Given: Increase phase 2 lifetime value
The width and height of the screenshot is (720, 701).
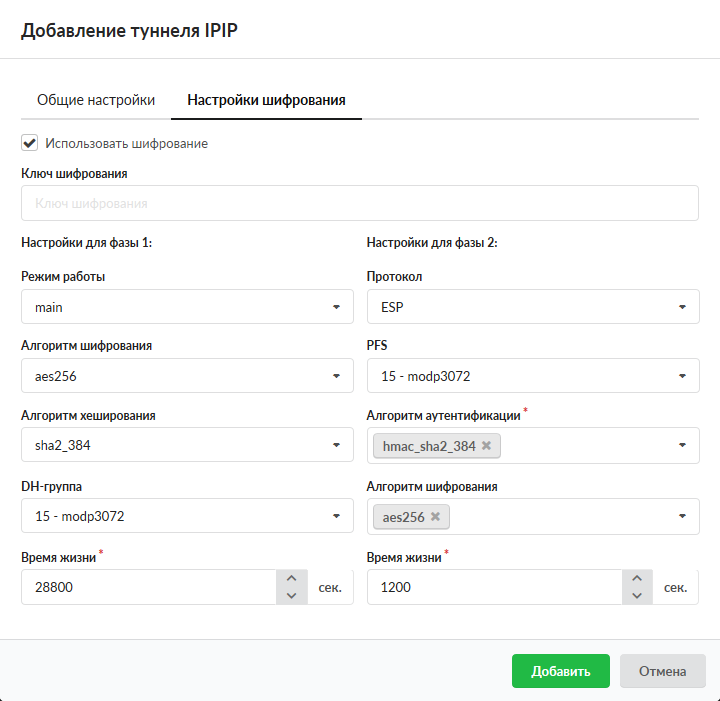Looking at the screenshot, I should coord(636,579).
